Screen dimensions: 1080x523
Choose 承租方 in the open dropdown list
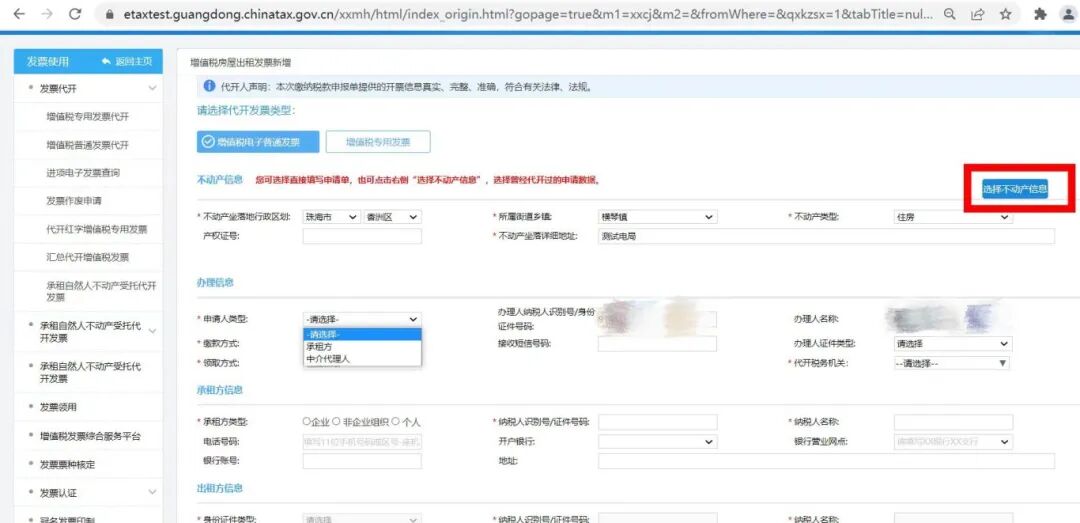coord(362,347)
